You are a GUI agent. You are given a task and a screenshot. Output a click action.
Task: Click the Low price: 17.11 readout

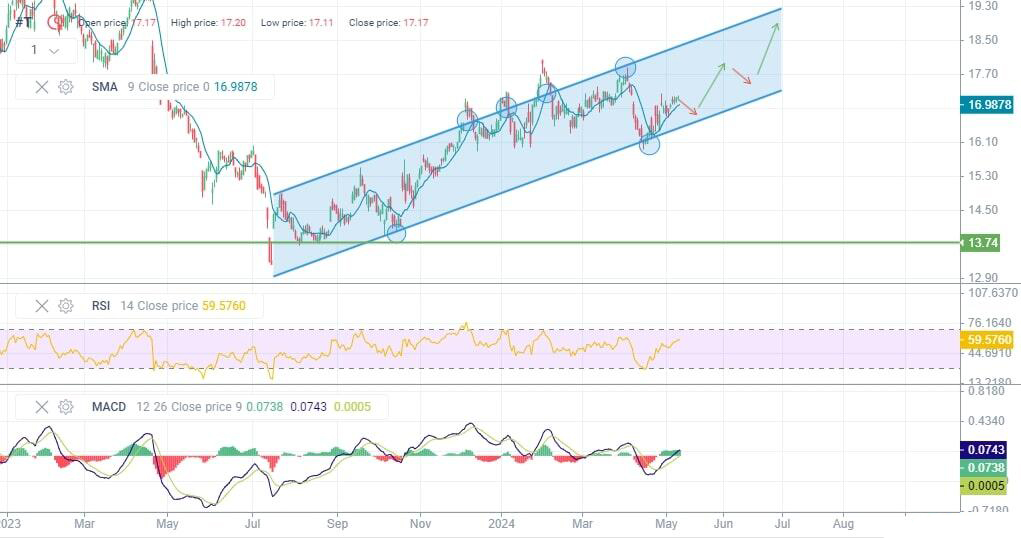(297, 23)
